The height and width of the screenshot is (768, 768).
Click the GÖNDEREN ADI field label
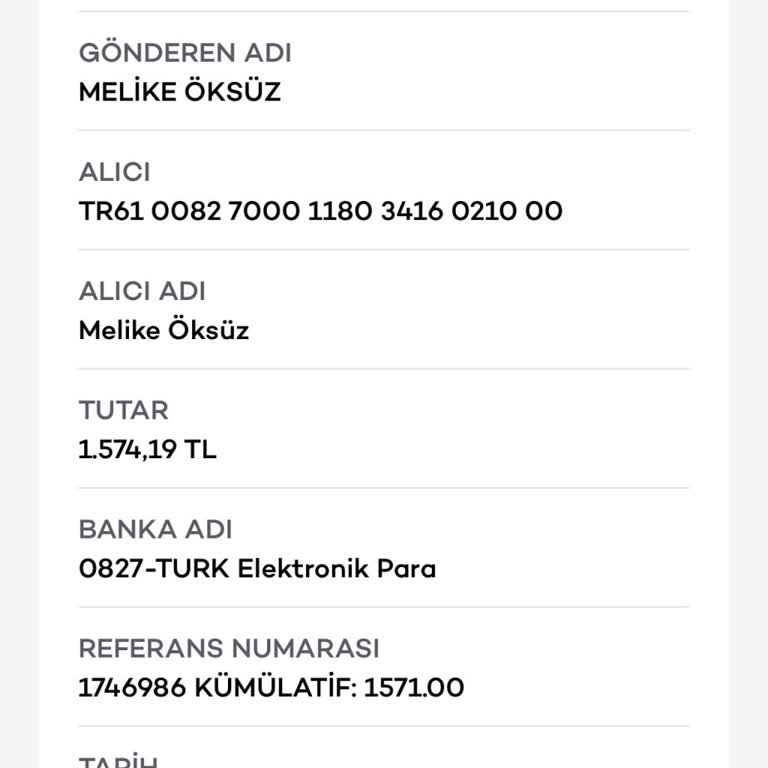[185, 53]
